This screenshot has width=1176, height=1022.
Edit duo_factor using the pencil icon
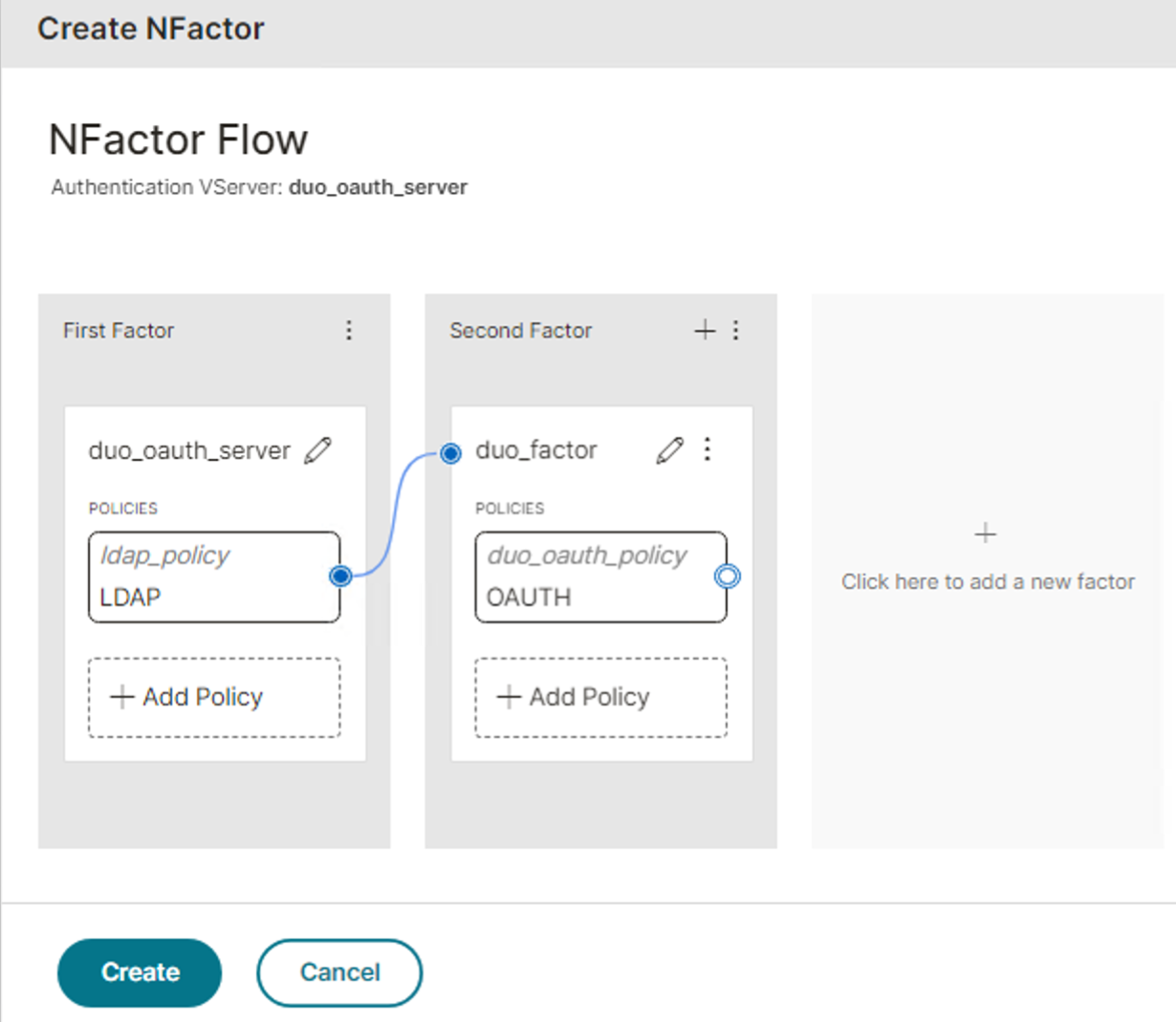click(x=670, y=450)
